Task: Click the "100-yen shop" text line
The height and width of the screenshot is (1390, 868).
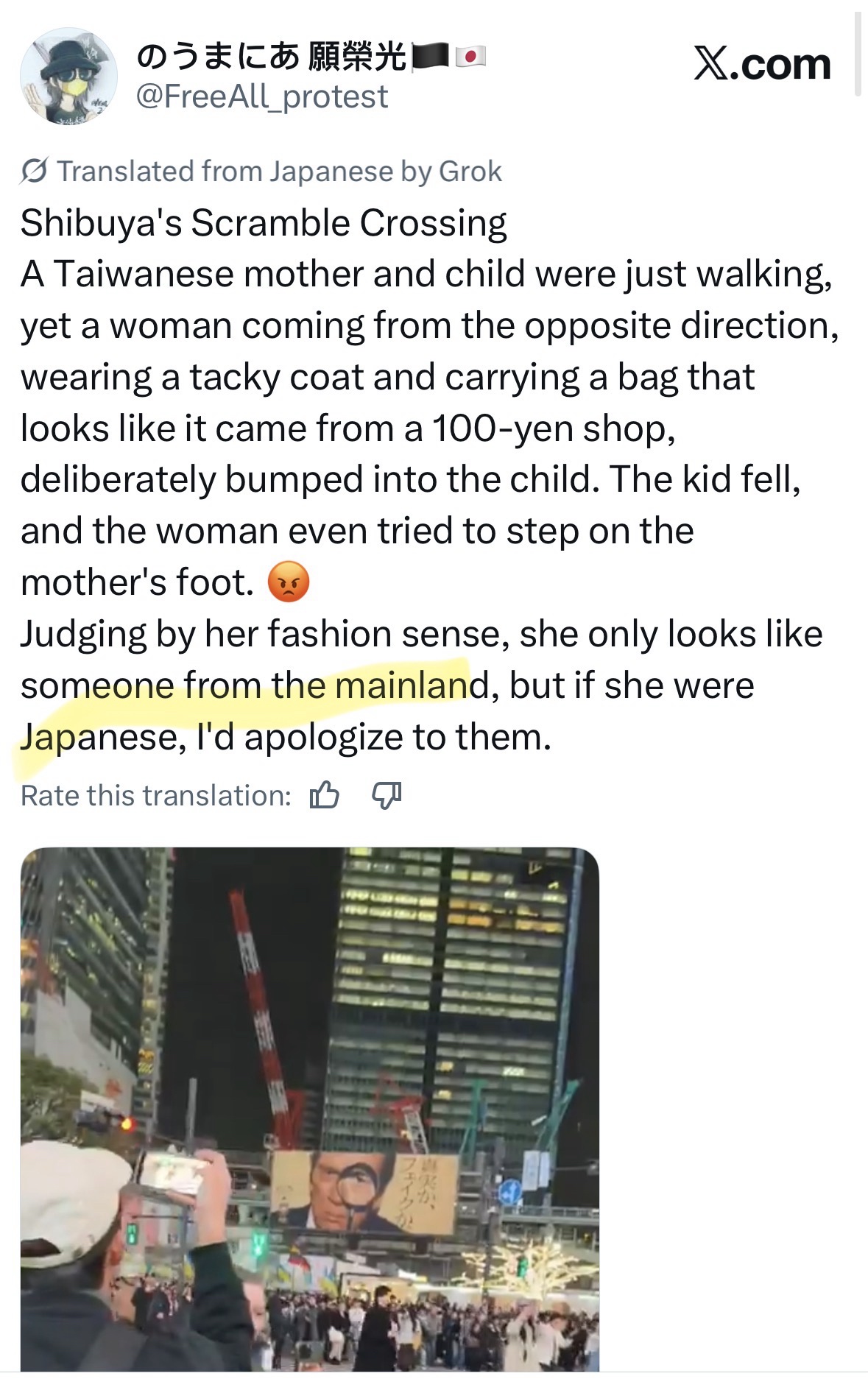Action: [x=347, y=428]
